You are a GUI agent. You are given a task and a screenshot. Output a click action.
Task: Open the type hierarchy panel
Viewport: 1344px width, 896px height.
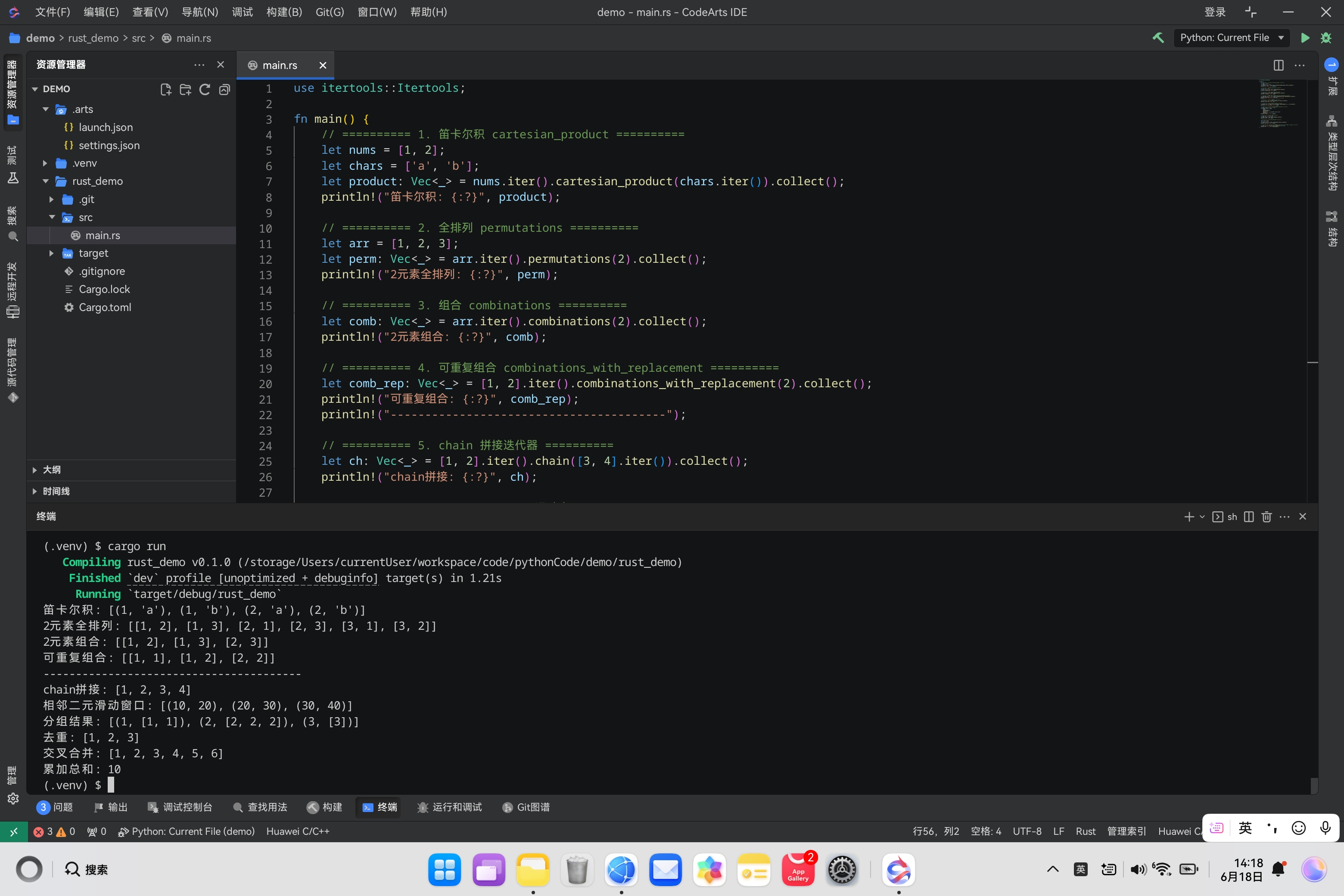tap(1332, 153)
